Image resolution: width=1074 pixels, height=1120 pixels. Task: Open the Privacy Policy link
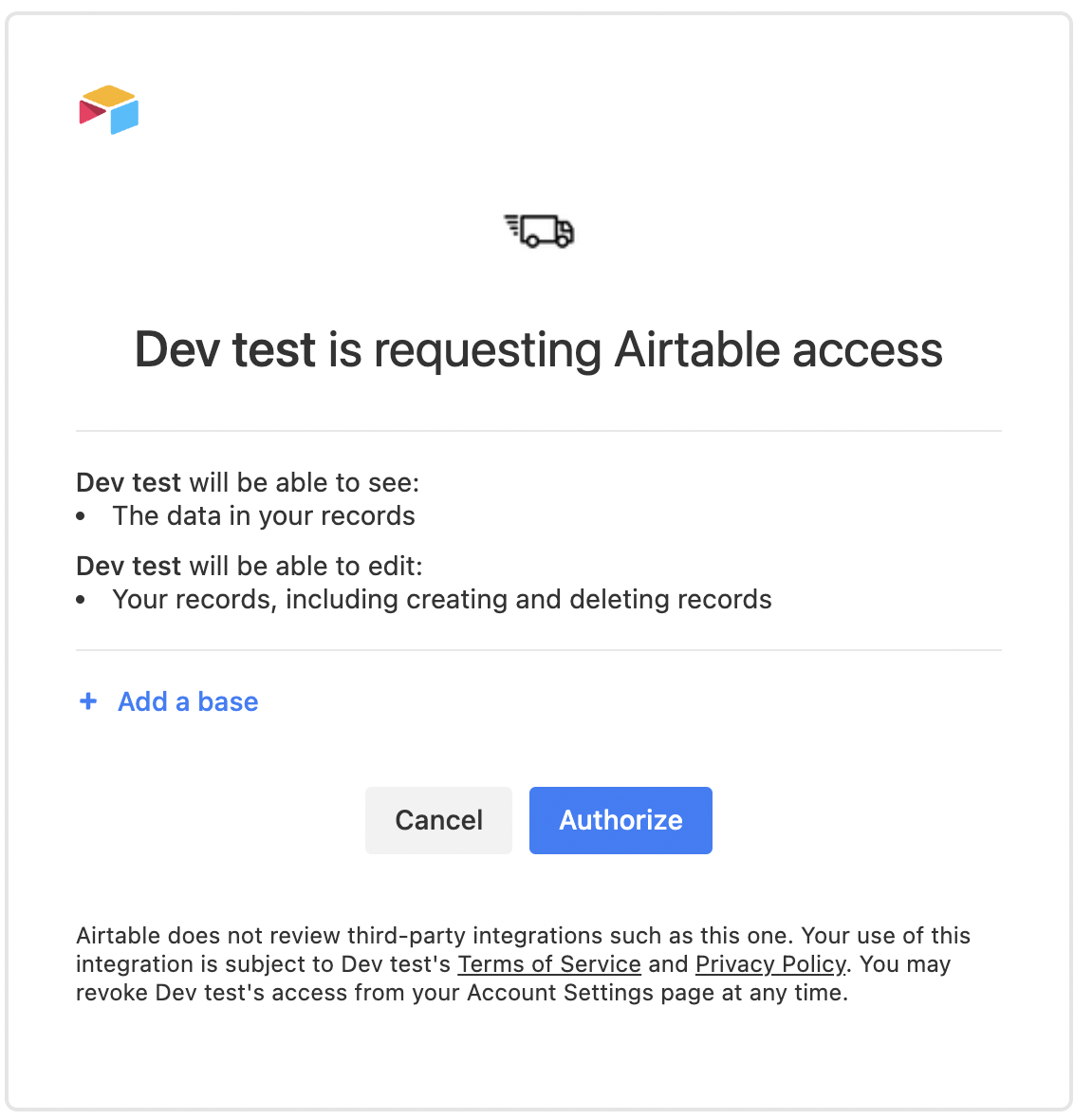(x=769, y=963)
